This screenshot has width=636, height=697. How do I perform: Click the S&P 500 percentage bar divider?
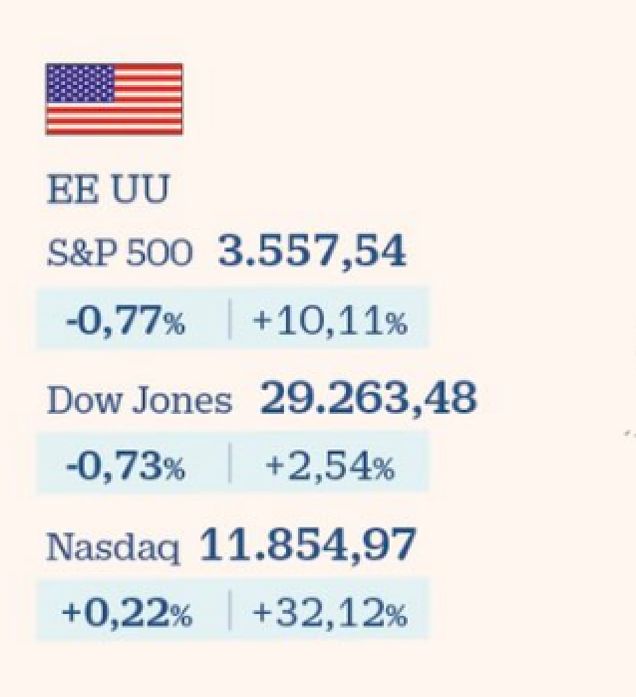click(x=230, y=319)
